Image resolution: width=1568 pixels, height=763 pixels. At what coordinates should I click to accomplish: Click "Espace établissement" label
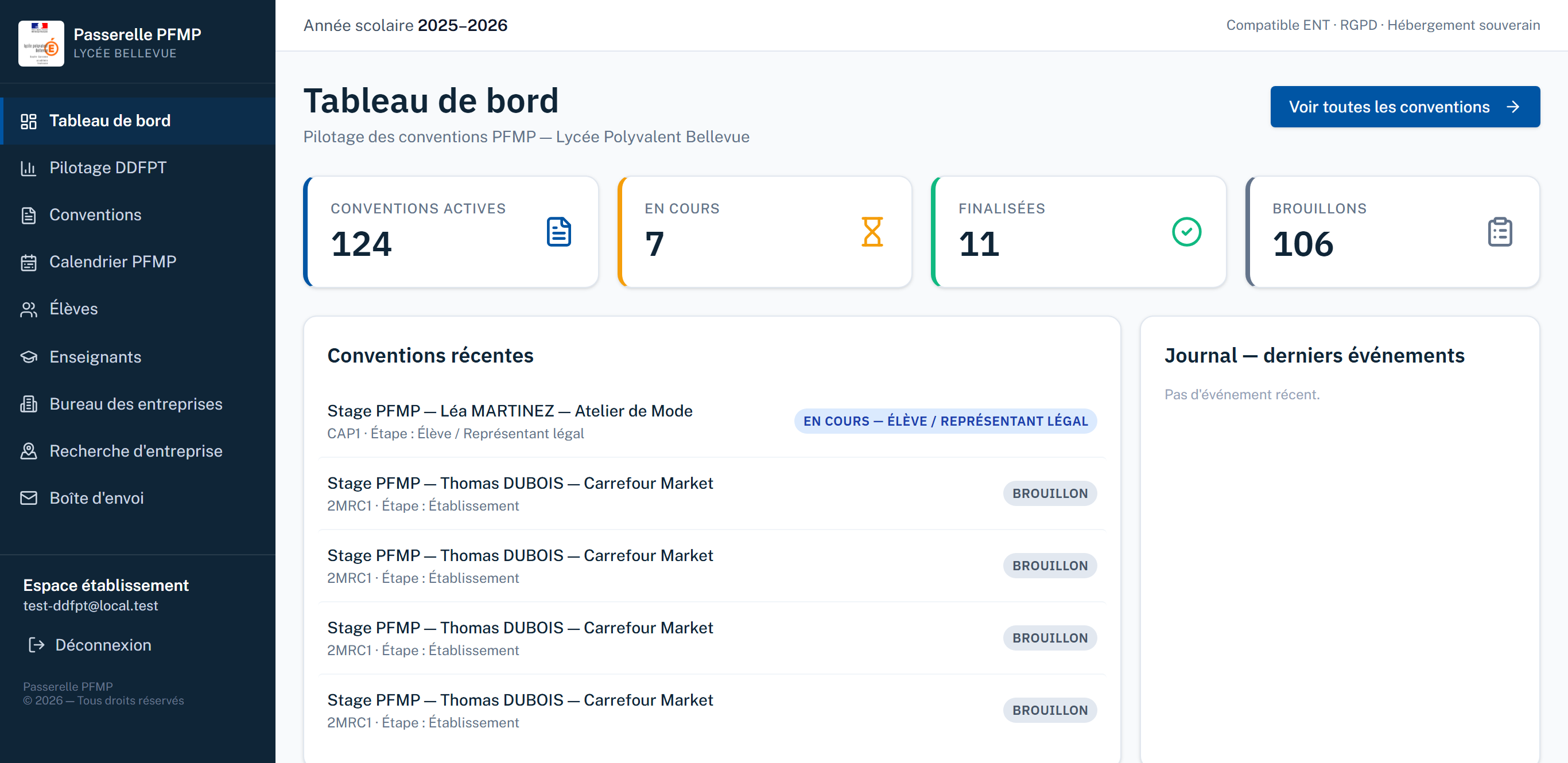pyautogui.click(x=106, y=585)
